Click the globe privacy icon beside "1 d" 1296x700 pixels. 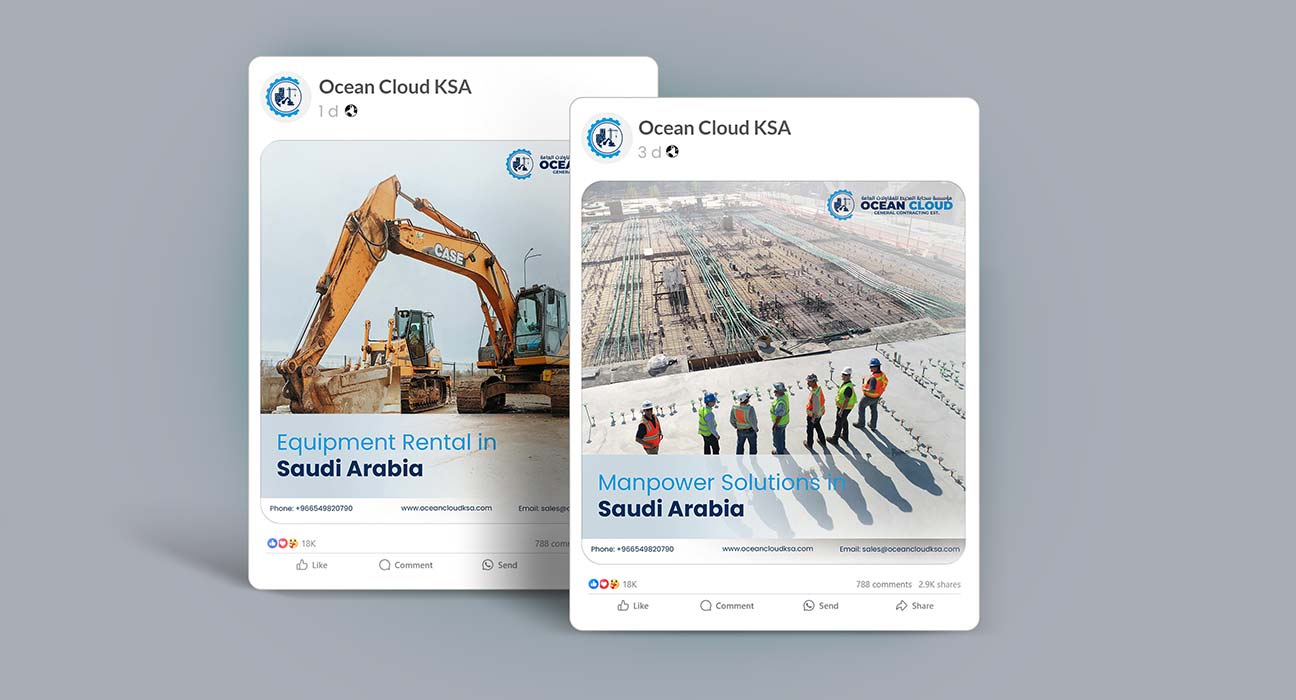[x=351, y=111]
